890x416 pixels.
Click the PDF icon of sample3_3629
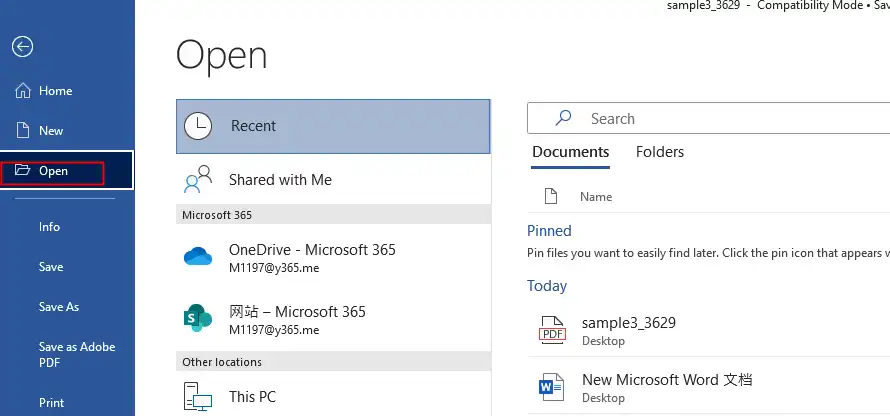[552, 330]
